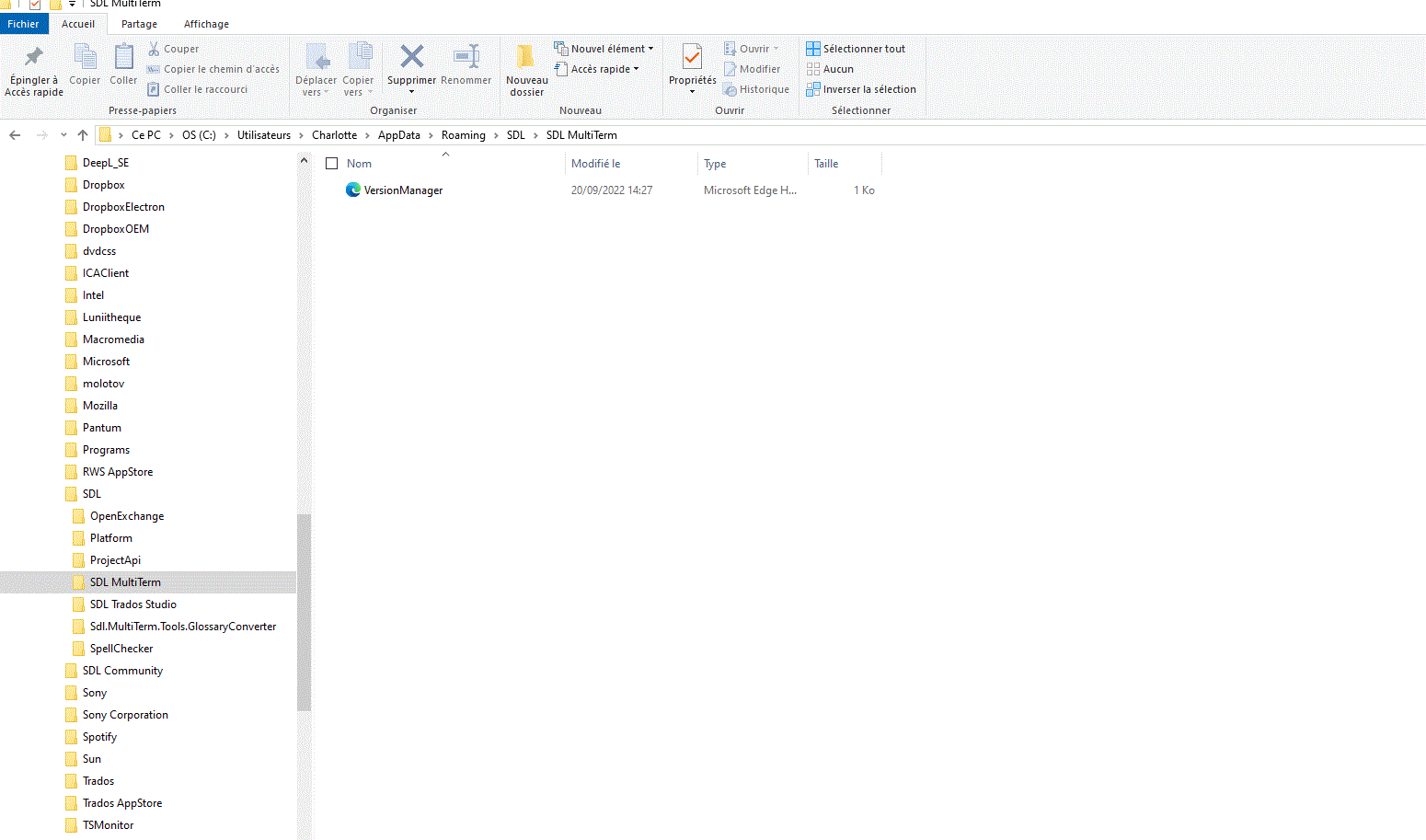
Task: Tick the checkbox next to Nom column
Action: (x=332, y=163)
